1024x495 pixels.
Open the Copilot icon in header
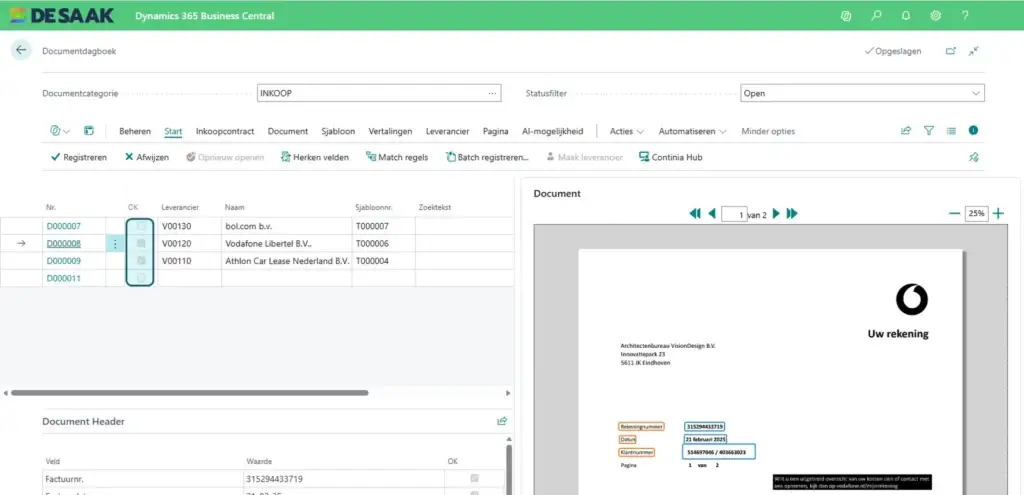[846, 16]
